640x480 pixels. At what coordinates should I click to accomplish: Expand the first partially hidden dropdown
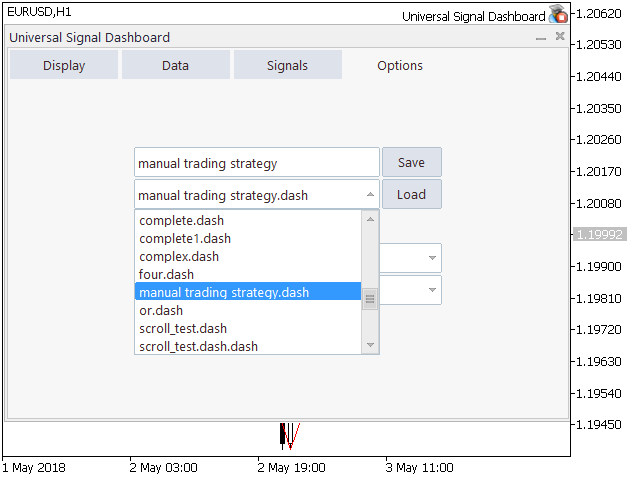click(x=432, y=258)
